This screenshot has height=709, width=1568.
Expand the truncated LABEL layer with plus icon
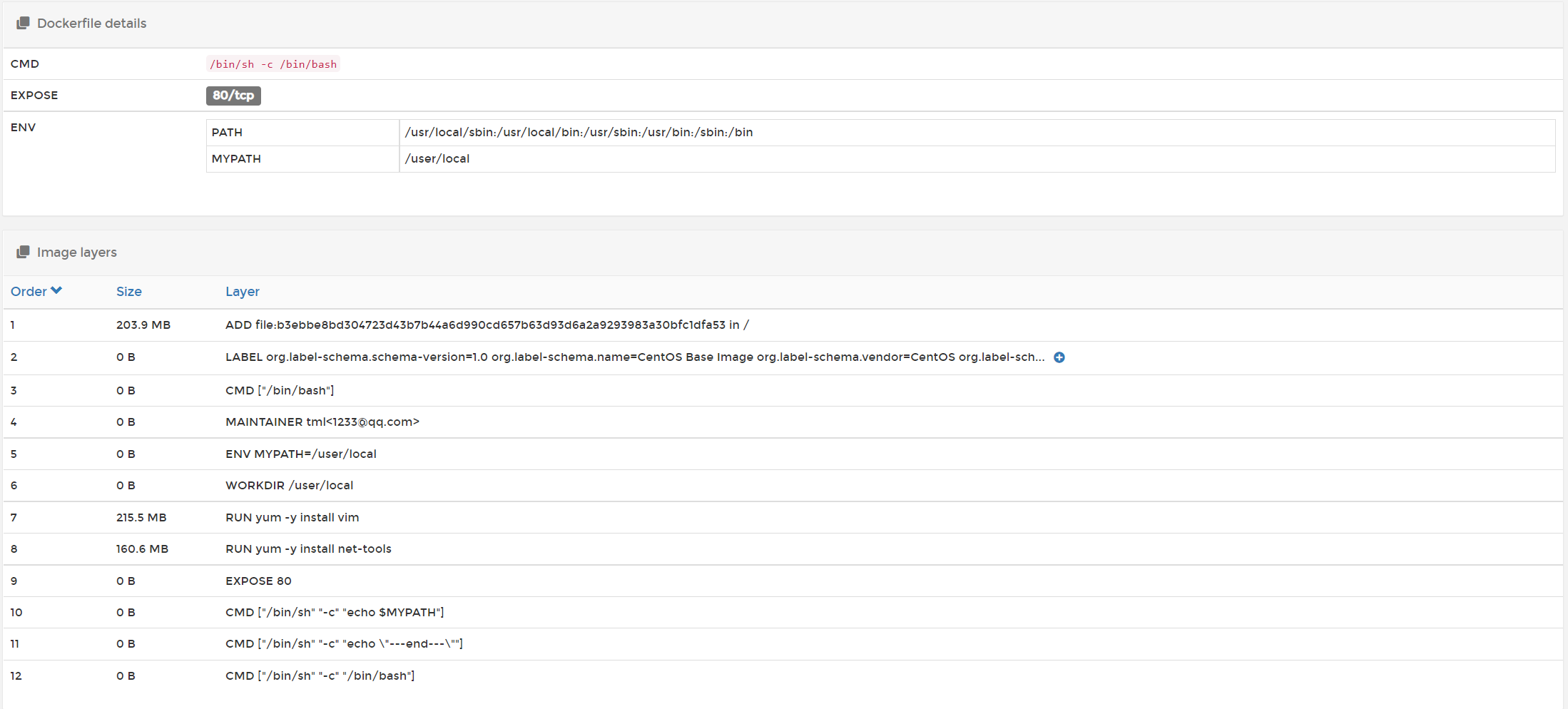(1059, 357)
